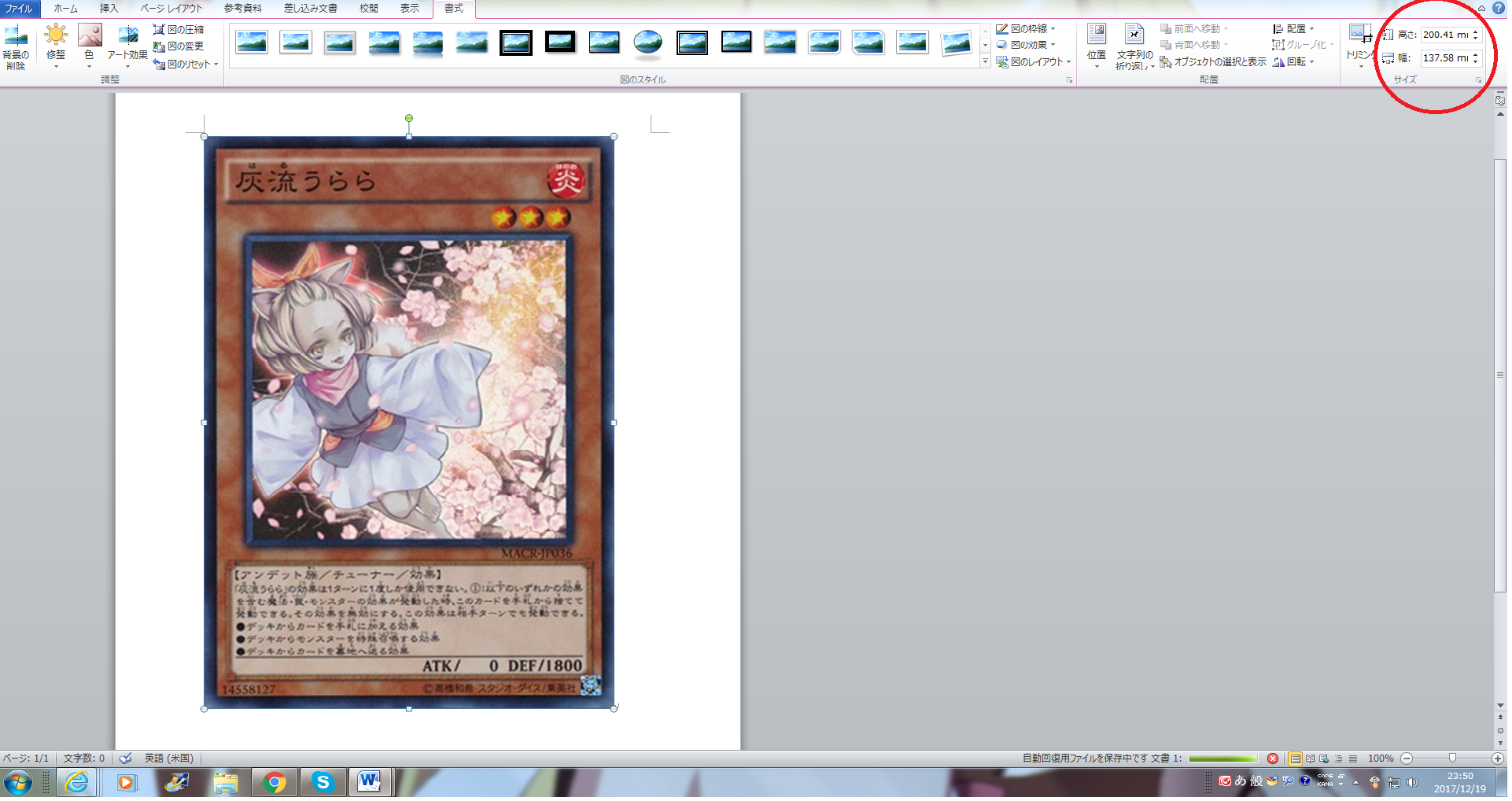The image size is (1512, 801).
Task: Open Picture Layout (図のレイアウト) dropdown
Action: (x=1034, y=61)
